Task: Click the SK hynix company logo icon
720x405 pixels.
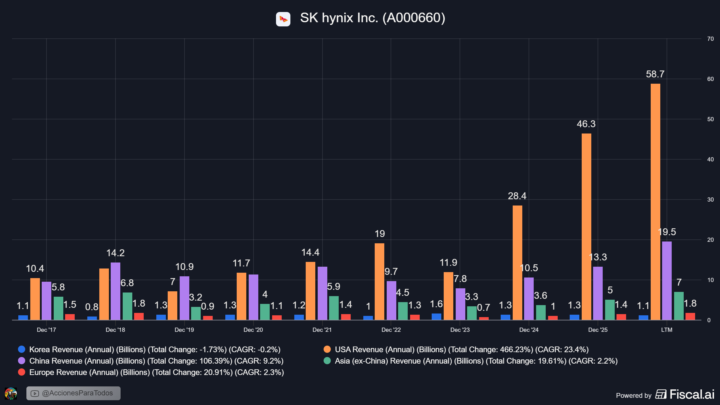Action: (x=283, y=19)
